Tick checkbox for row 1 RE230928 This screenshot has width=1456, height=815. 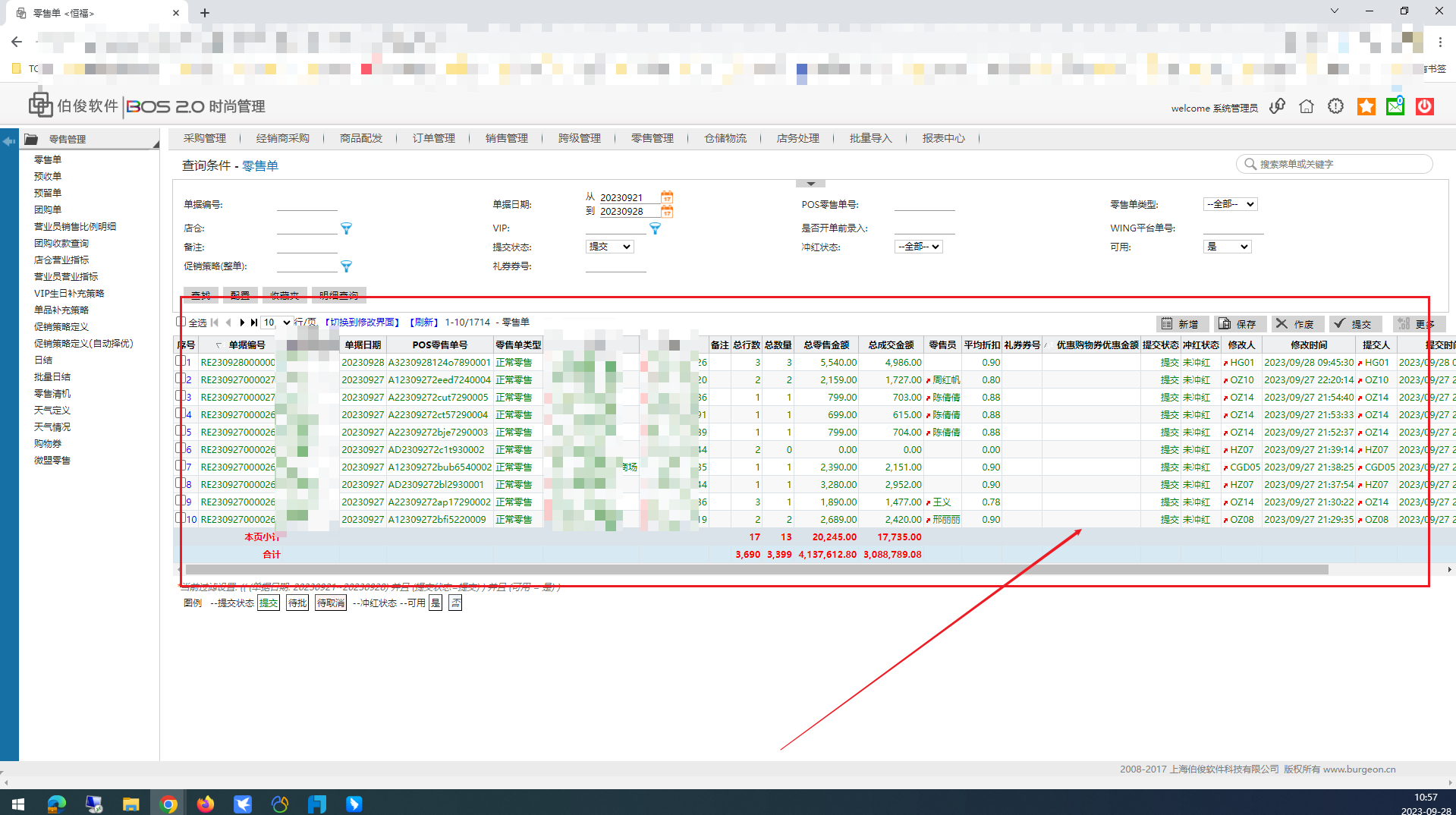click(181, 361)
